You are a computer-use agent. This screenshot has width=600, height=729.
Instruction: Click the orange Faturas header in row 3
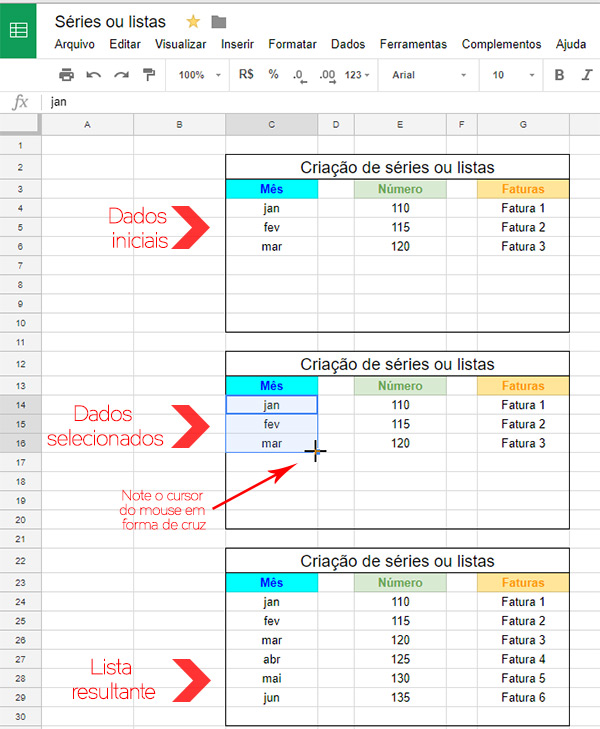523,189
